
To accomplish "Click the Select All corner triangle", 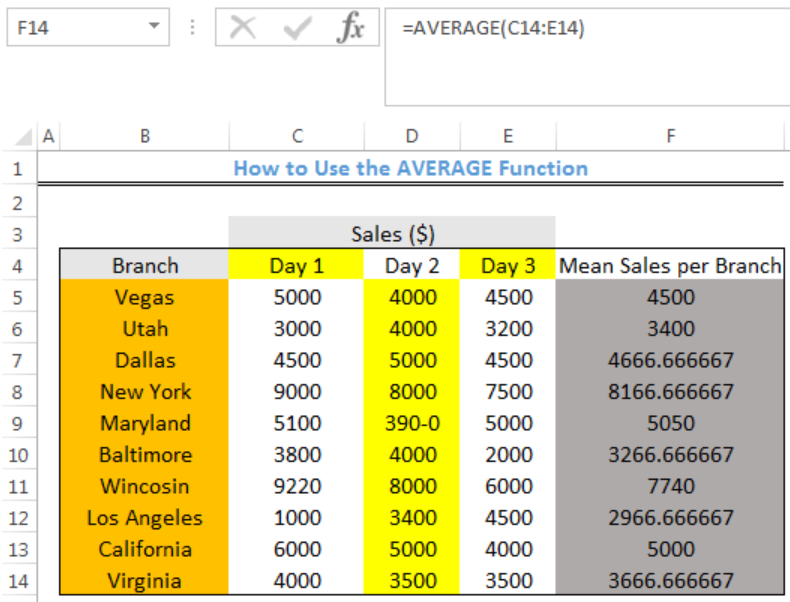I will click(23, 137).
